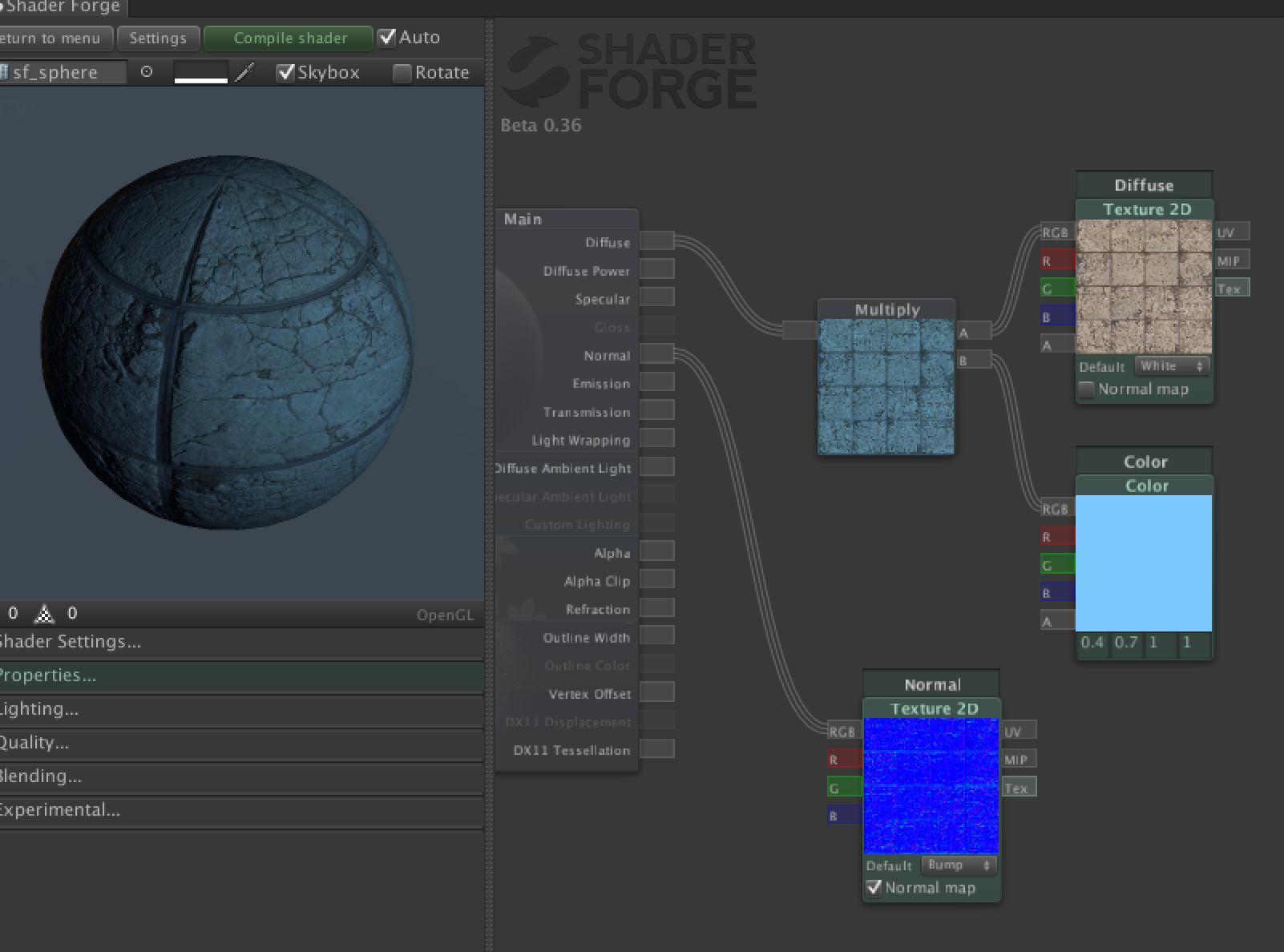Open the Default Bump dropdown on Normal node

pos(959,865)
